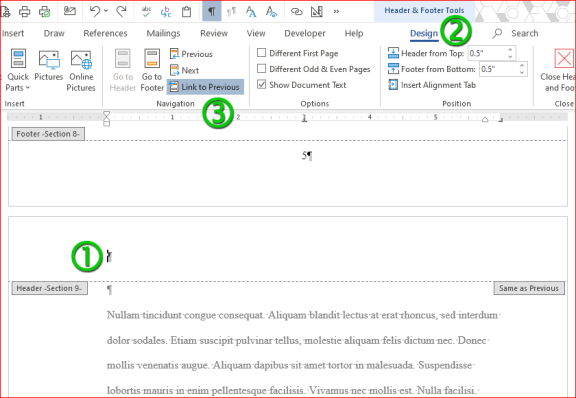Image resolution: width=576 pixels, height=398 pixels.
Task: Open the Review tab
Action: click(x=214, y=33)
